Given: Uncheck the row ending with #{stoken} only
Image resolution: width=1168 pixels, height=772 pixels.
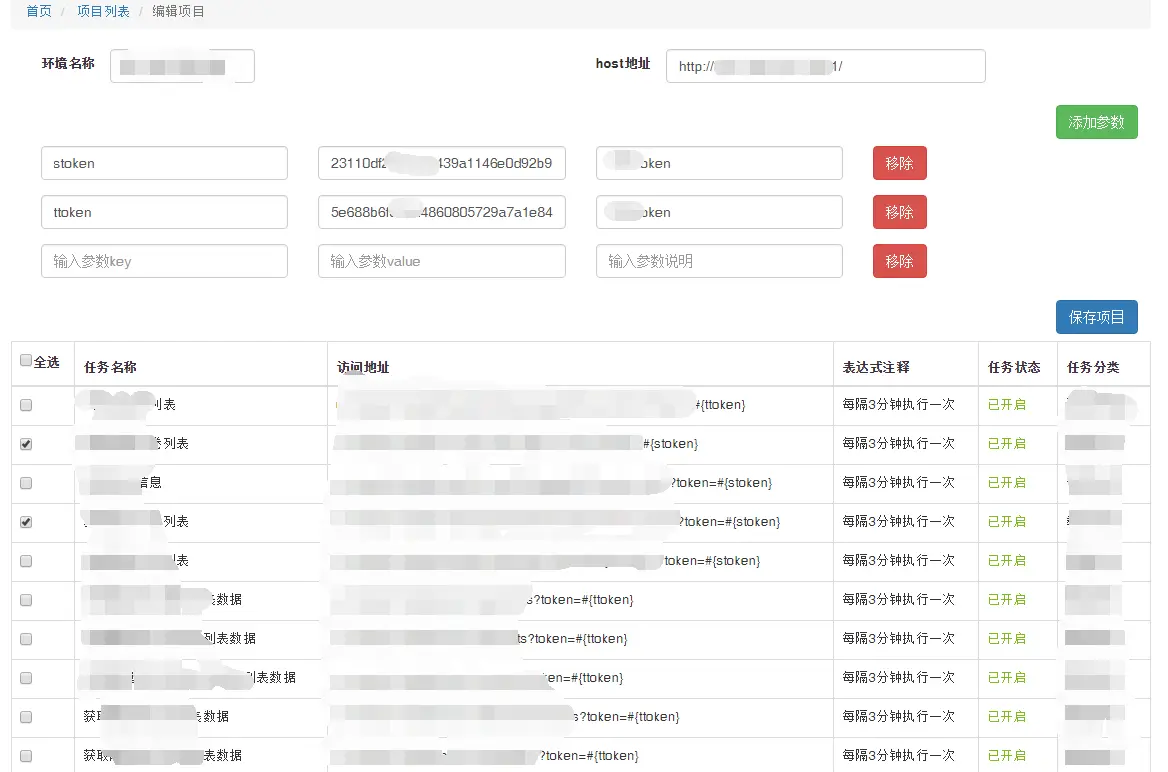Looking at the screenshot, I should click(x=26, y=444).
